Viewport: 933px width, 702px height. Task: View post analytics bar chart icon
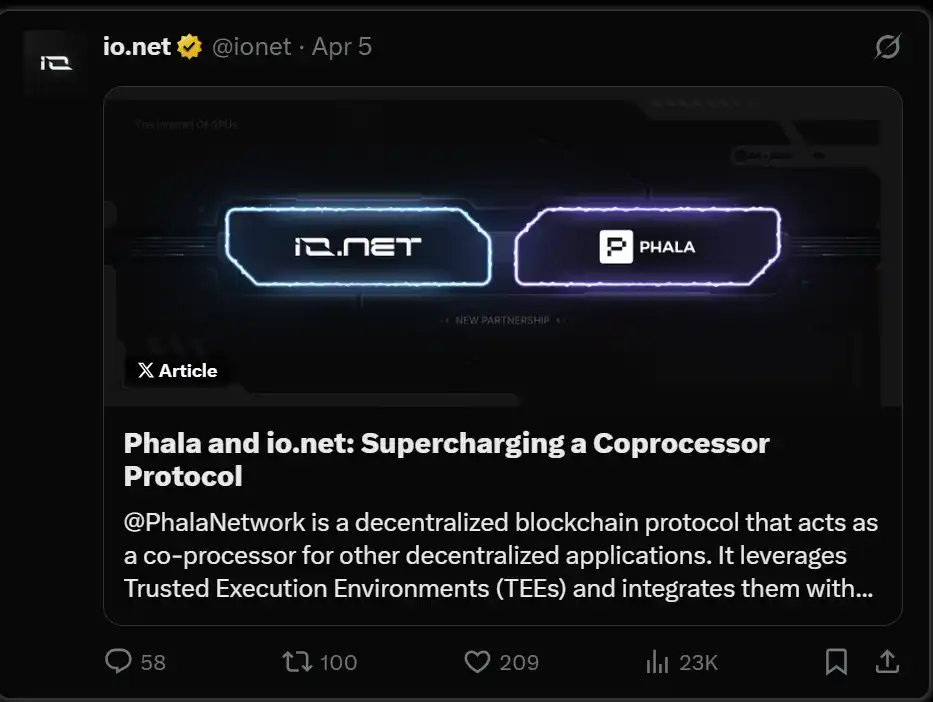[x=657, y=661]
